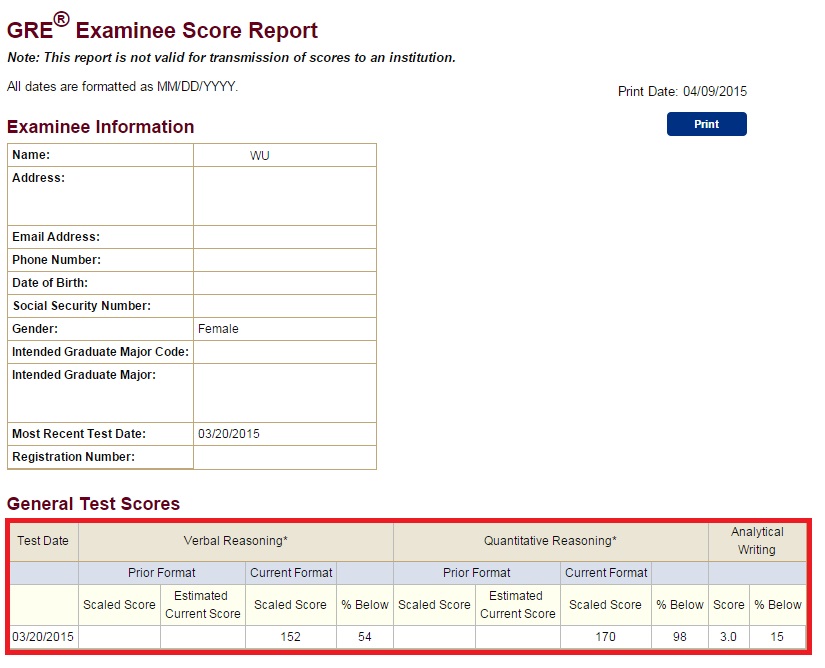Select the gender value Female
825x668 pixels.
[x=218, y=329]
